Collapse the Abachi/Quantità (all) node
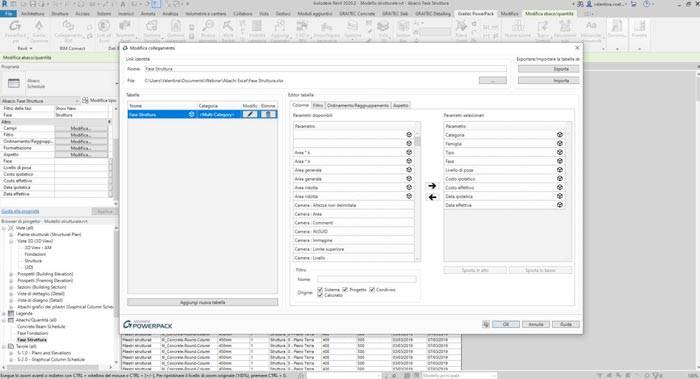Viewport: 700px width, 379px height. point(4,320)
